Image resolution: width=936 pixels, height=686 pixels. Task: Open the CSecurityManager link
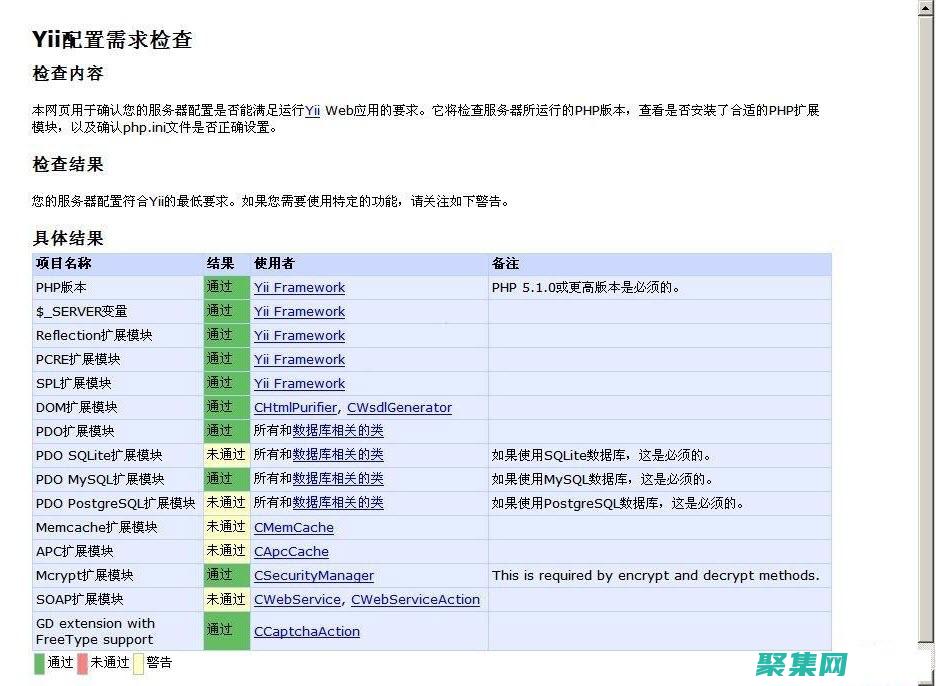pyautogui.click(x=313, y=575)
